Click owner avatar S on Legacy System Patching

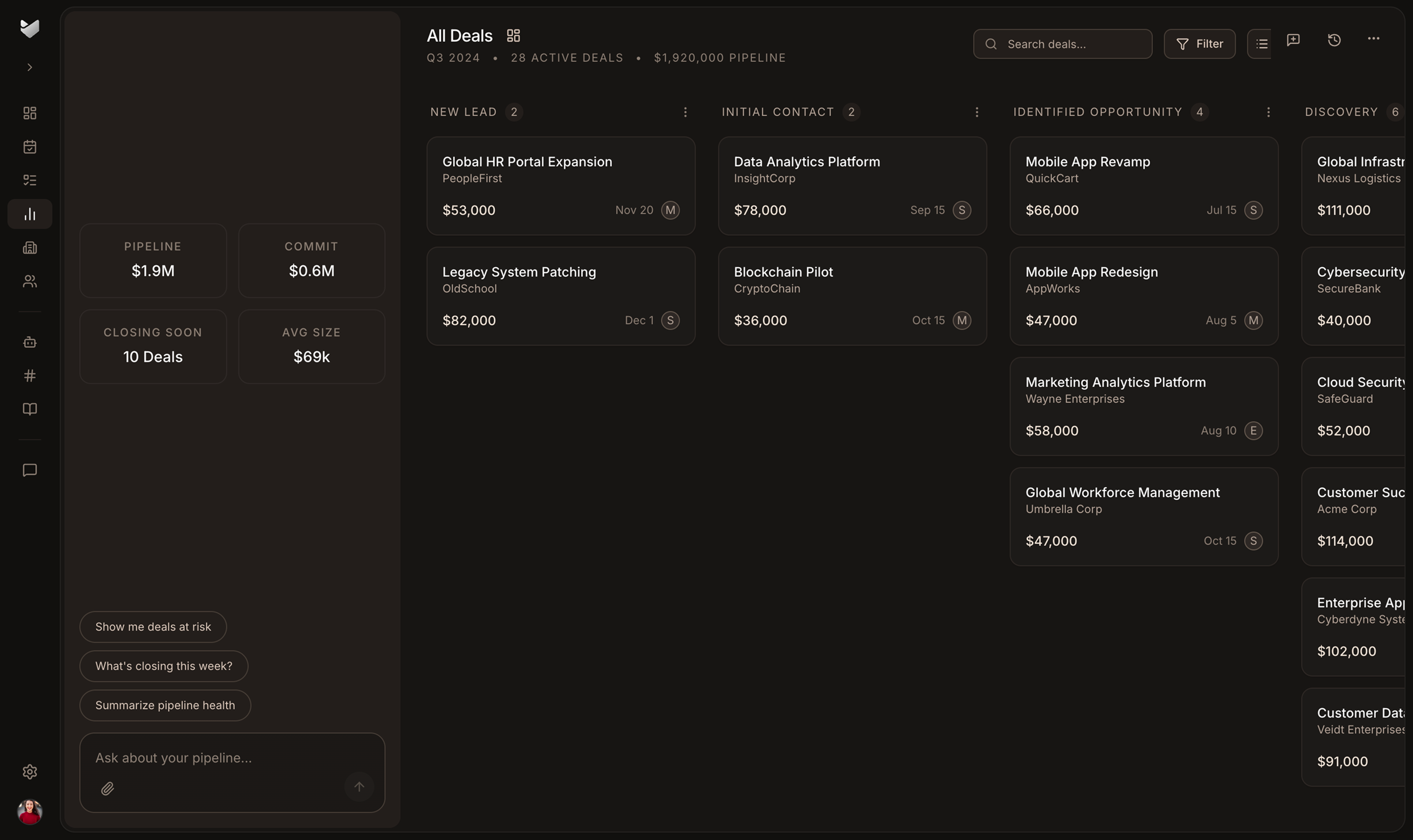[x=670, y=320]
